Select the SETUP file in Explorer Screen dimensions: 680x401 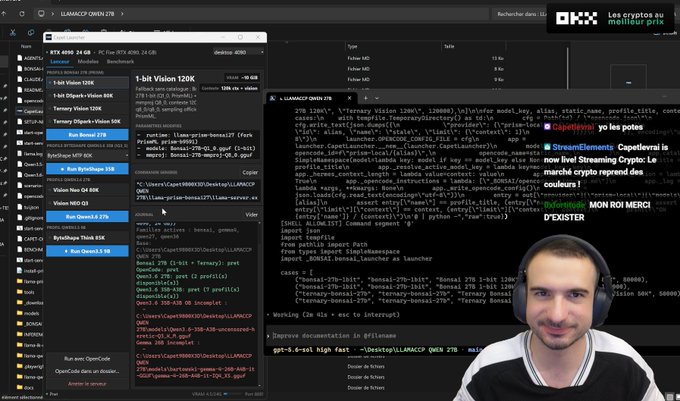pyautogui.click(x=30, y=122)
